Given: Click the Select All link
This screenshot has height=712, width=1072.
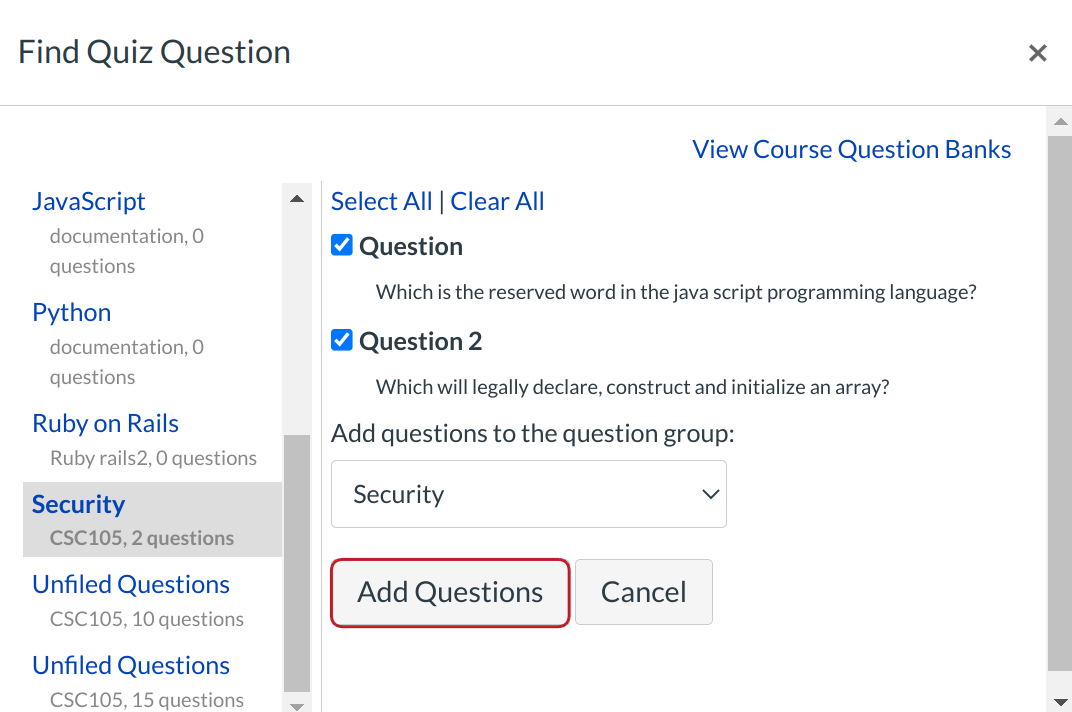Looking at the screenshot, I should (x=381, y=201).
